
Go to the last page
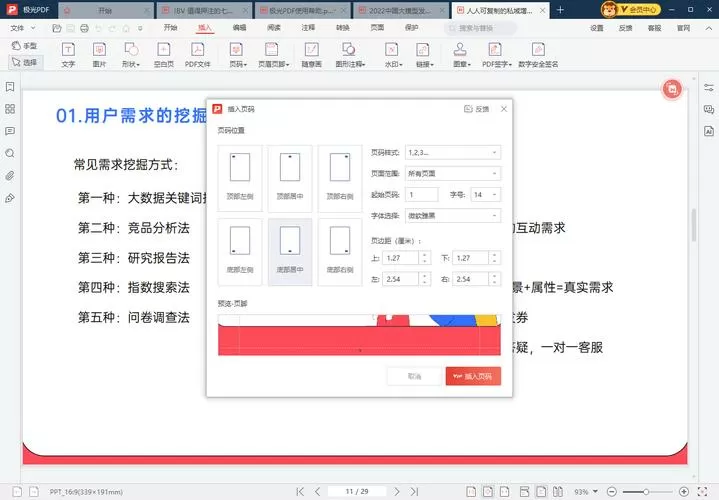[414, 491]
